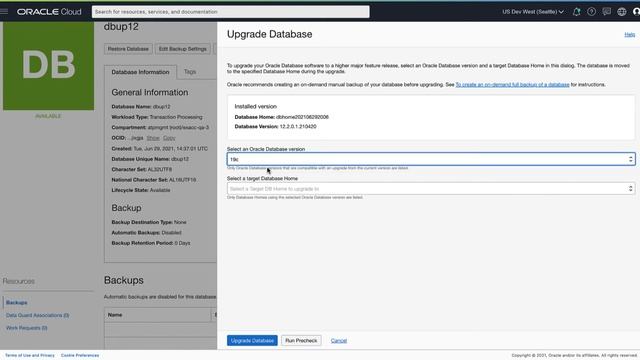Select Data Guard Associations in Resources
Viewport: 640px width, 360px height.
tap(38, 315)
